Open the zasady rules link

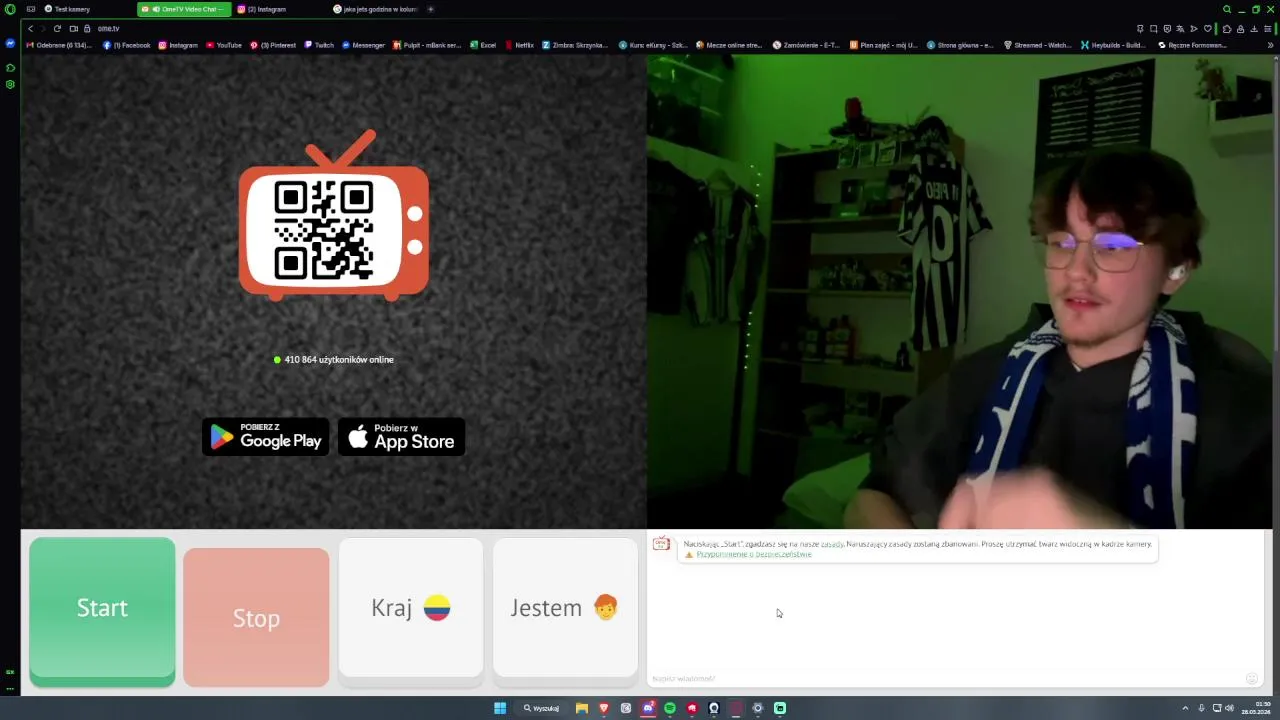coord(832,544)
